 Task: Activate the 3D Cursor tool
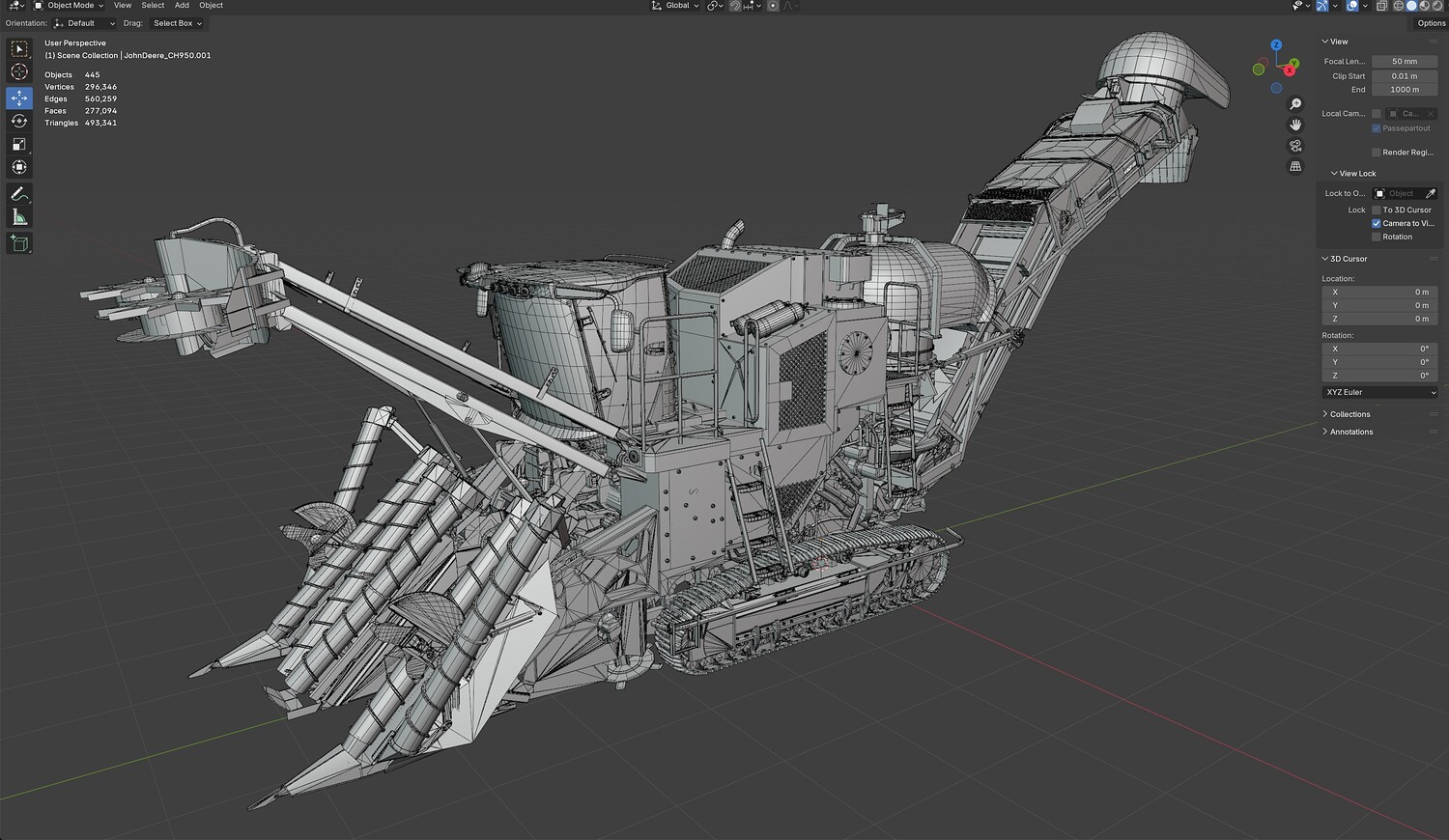tap(19, 72)
